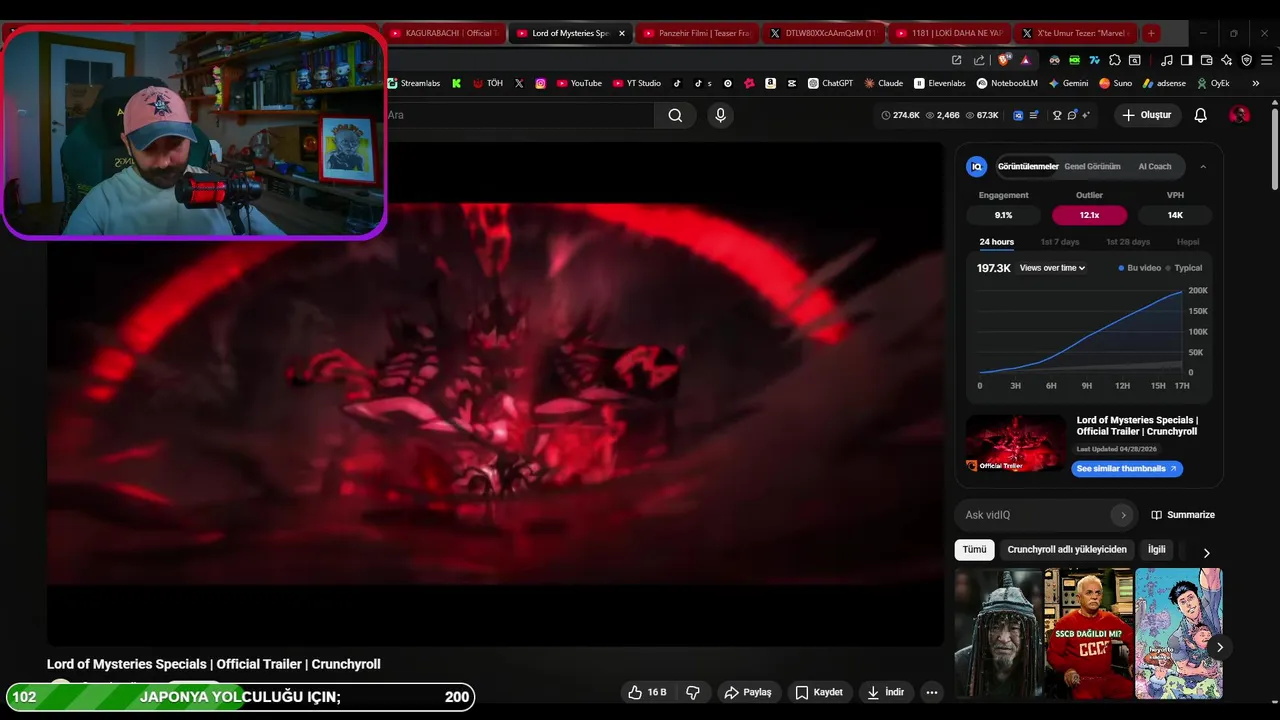Switch to X'te Umur Tezer tab
The image size is (1280, 720).
pos(1075,33)
